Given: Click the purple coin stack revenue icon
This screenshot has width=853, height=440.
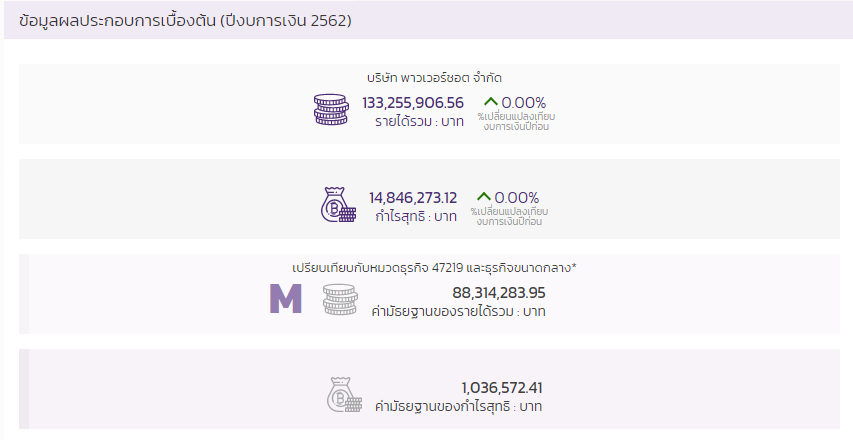Looking at the screenshot, I should tap(331, 109).
